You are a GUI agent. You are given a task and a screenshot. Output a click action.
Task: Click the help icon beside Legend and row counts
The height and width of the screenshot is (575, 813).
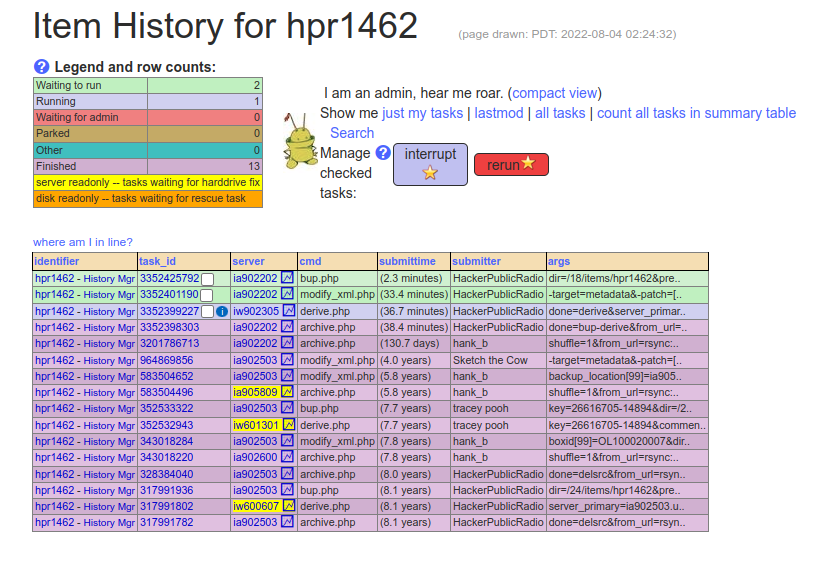[x=41, y=67]
